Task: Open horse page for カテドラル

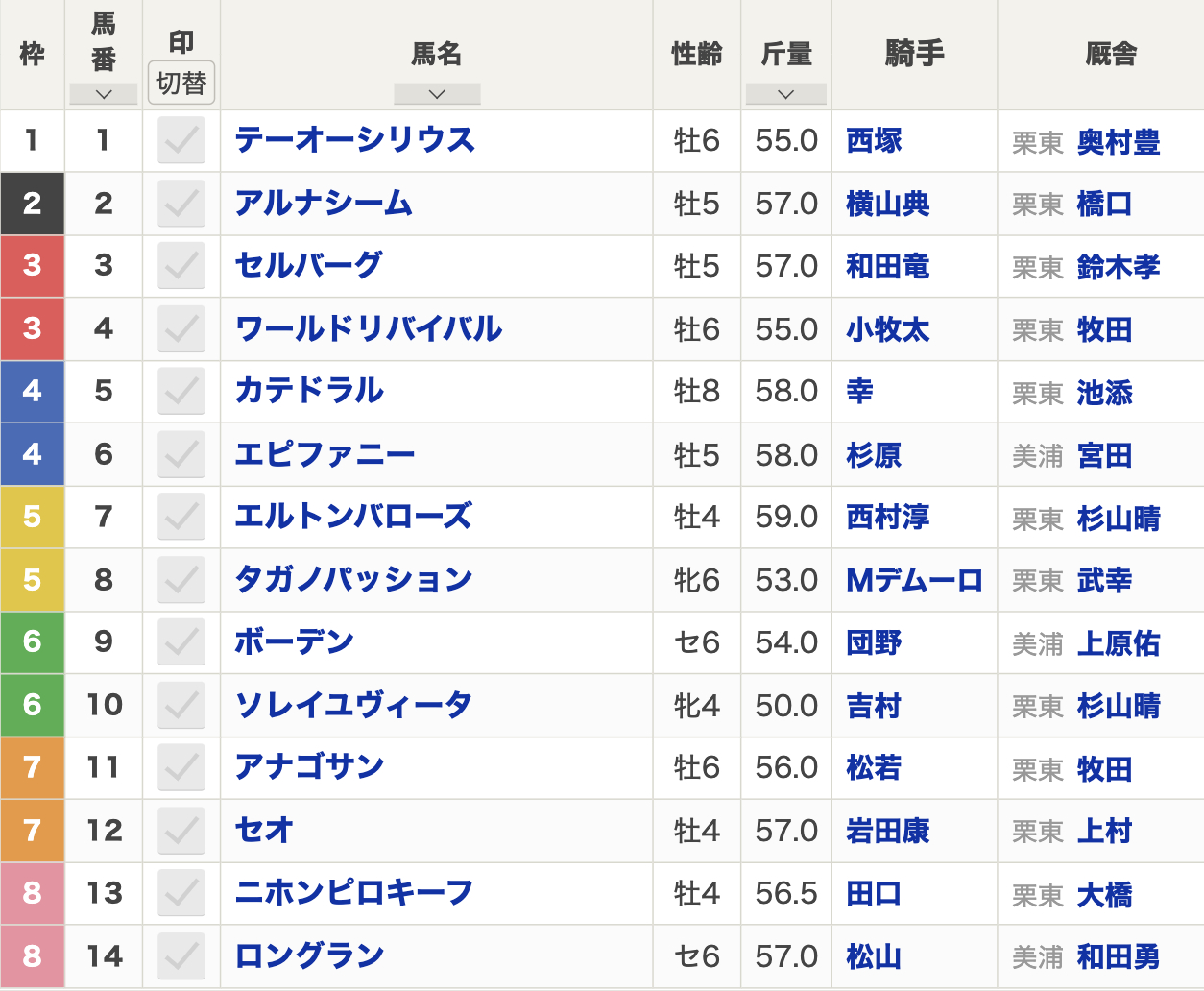Action: 309,391
